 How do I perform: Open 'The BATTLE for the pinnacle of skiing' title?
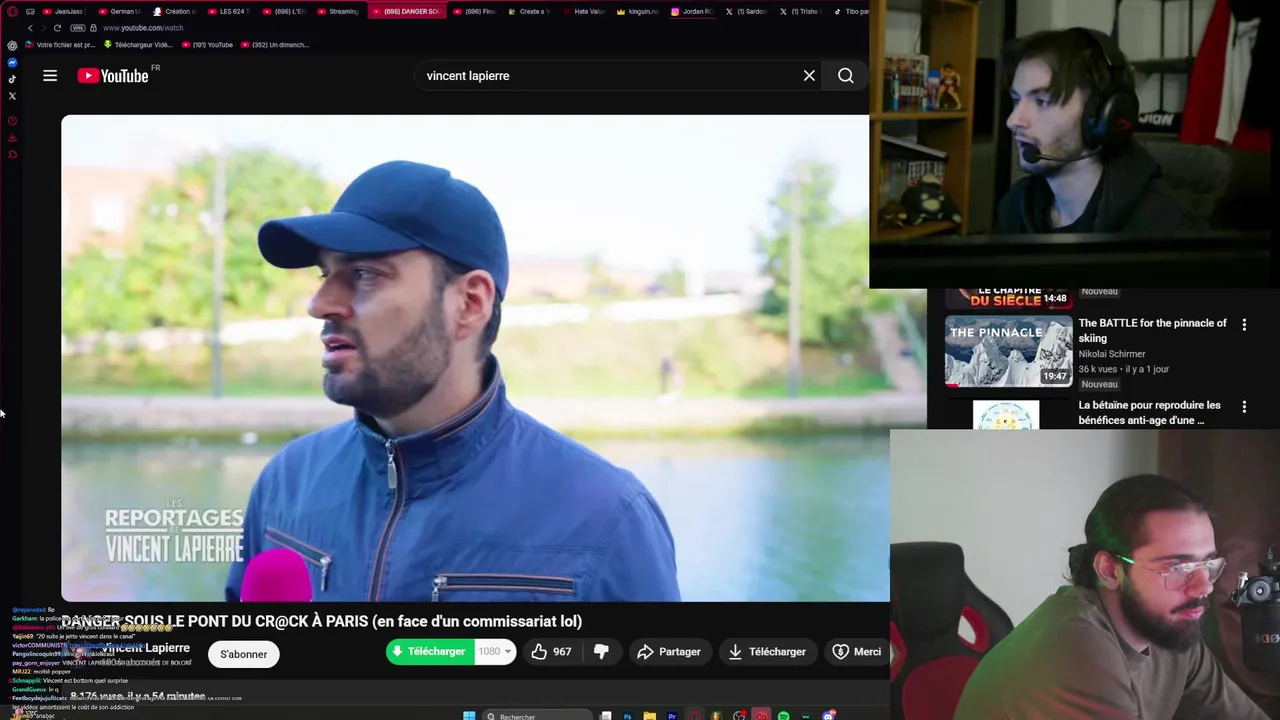(1152, 331)
